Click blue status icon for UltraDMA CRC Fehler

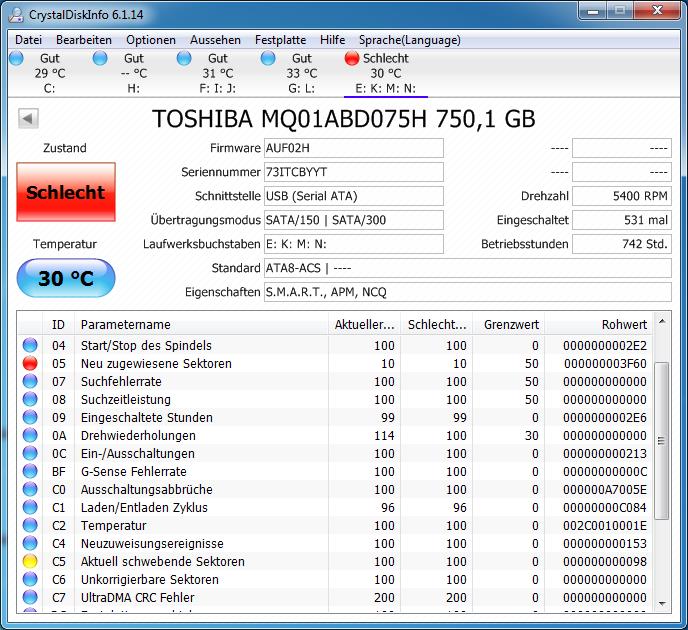coord(30,597)
